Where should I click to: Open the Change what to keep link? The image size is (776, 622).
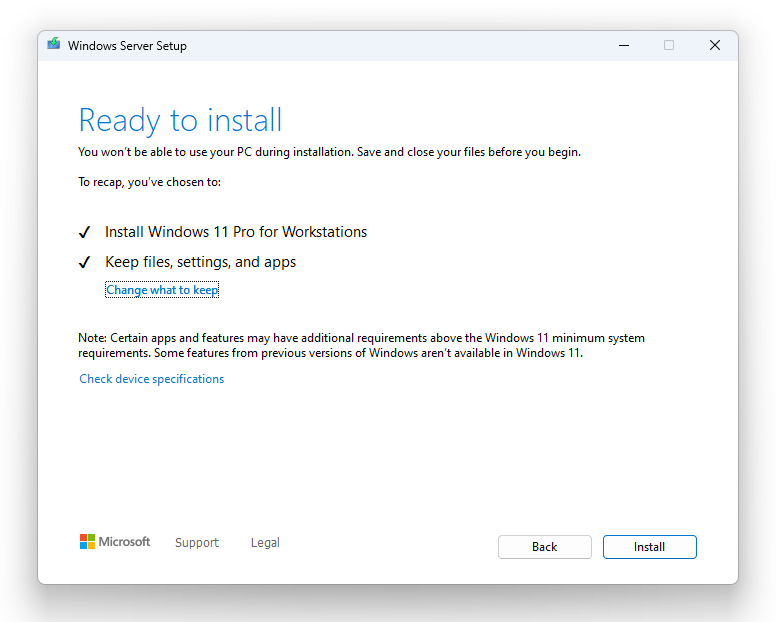[x=162, y=290]
